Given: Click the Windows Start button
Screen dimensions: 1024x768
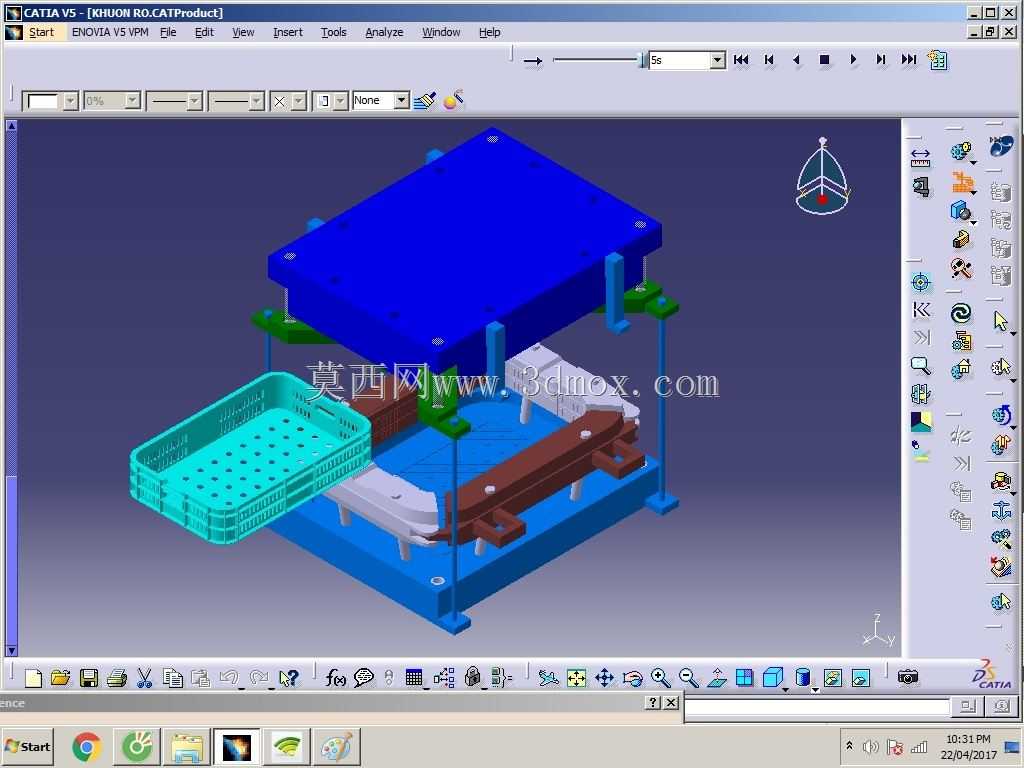Looking at the screenshot, I should coord(27,746).
